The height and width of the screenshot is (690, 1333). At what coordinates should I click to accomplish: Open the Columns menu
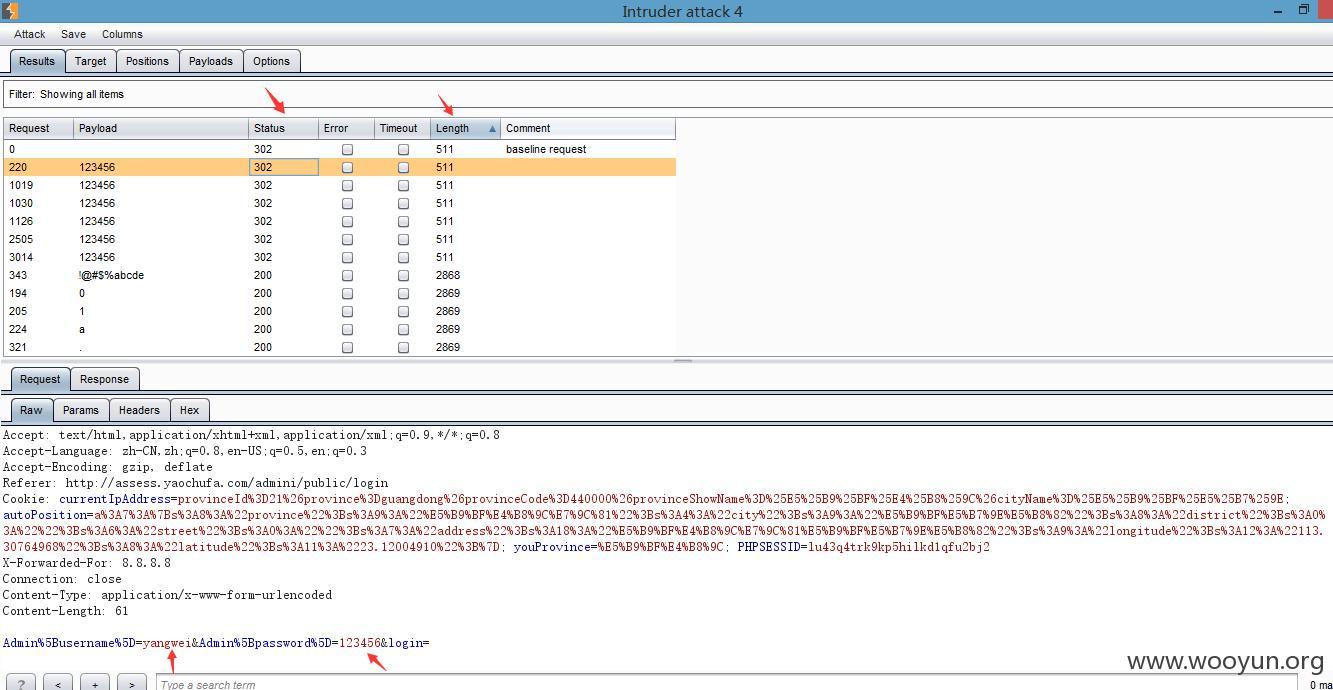coord(122,34)
